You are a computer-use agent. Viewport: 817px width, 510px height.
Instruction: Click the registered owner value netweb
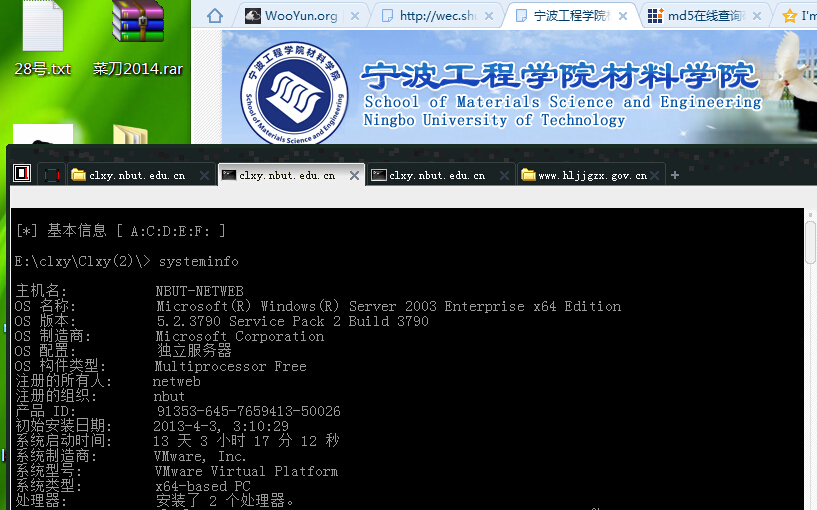pyautogui.click(x=177, y=381)
